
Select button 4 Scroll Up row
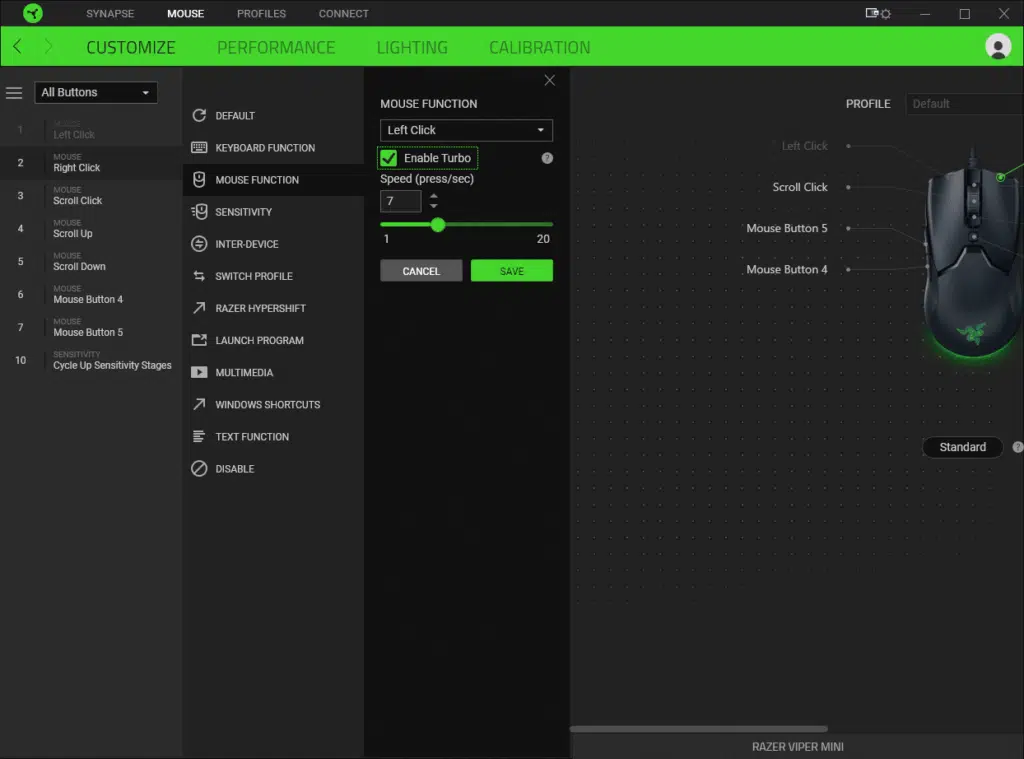click(91, 229)
